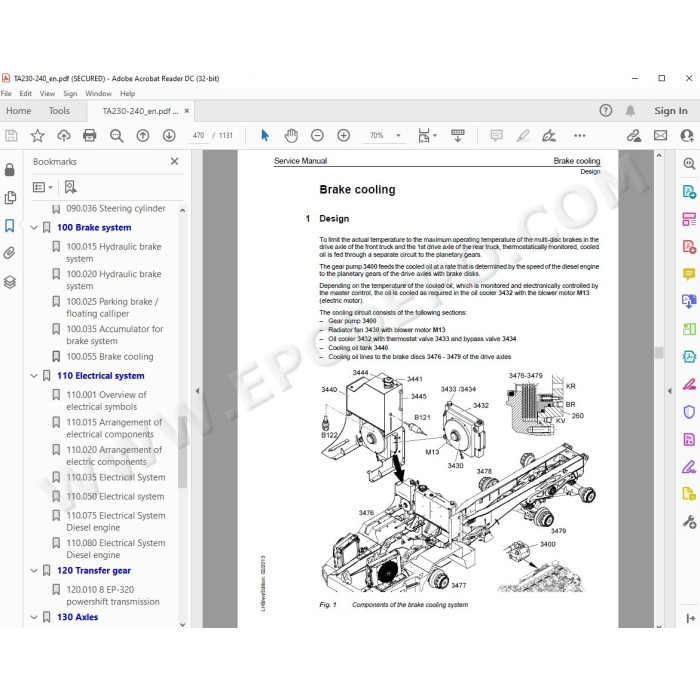The width and height of the screenshot is (700, 700).
Task: Expand the right tools pane at bottom
Action: pyautogui.click(x=690, y=618)
